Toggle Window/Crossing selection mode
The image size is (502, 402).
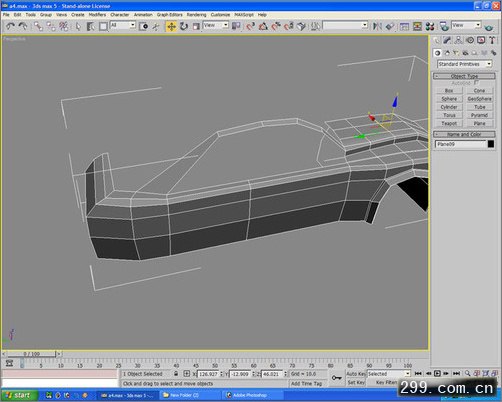point(144,26)
